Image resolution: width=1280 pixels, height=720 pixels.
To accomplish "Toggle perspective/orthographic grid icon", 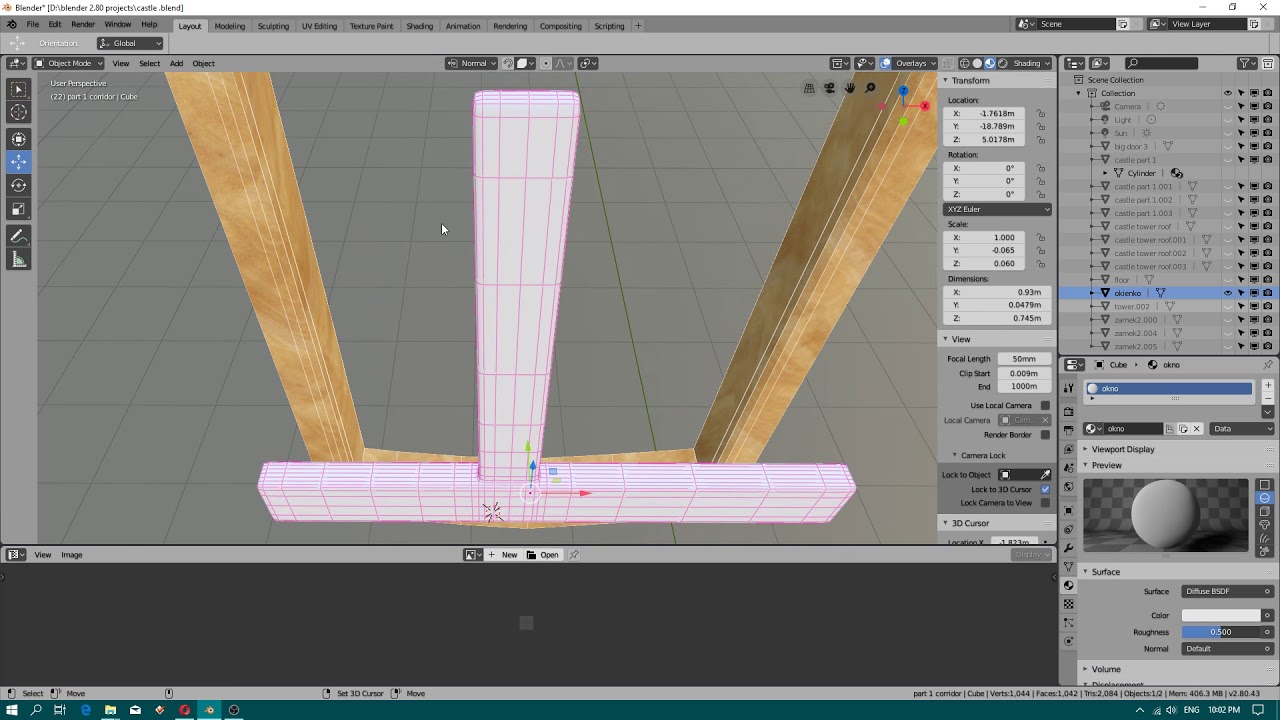I will [x=809, y=88].
